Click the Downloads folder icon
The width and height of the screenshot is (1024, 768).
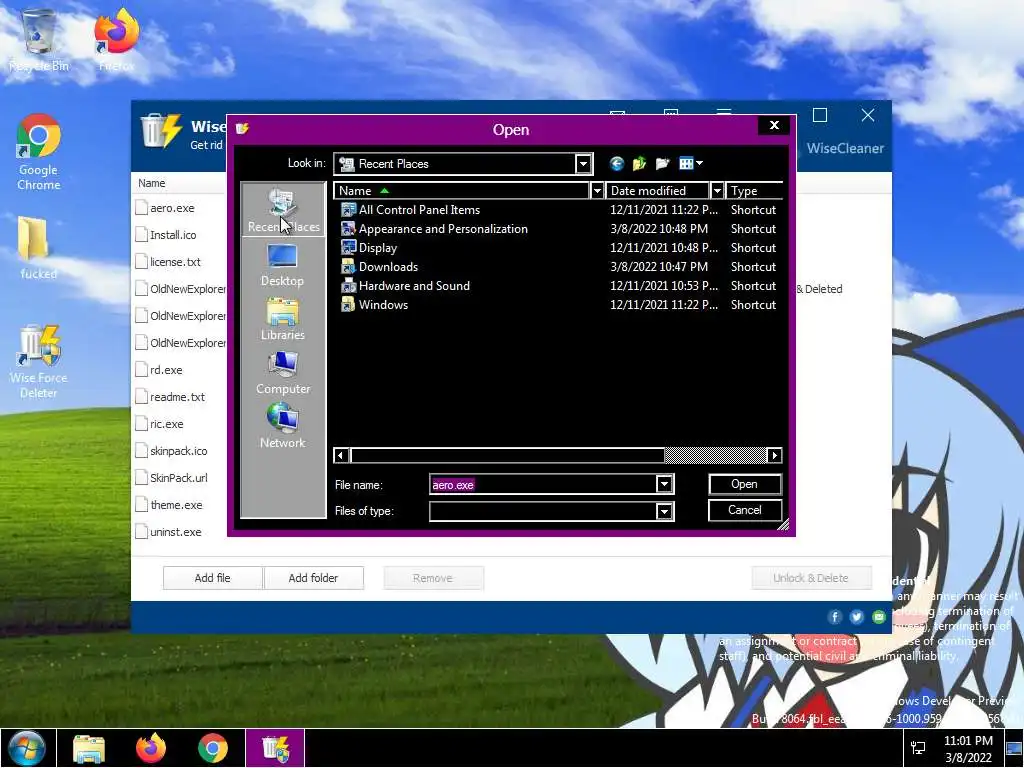(x=348, y=266)
